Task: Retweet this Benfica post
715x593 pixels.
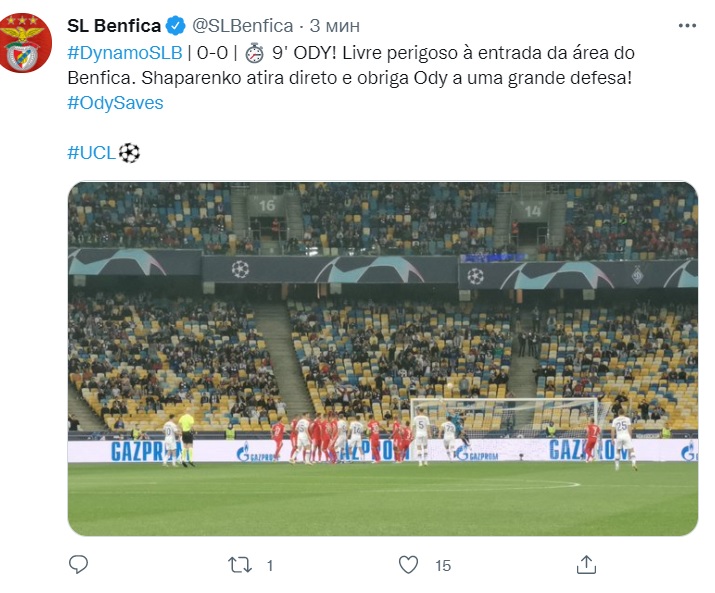Action: (x=241, y=565)
